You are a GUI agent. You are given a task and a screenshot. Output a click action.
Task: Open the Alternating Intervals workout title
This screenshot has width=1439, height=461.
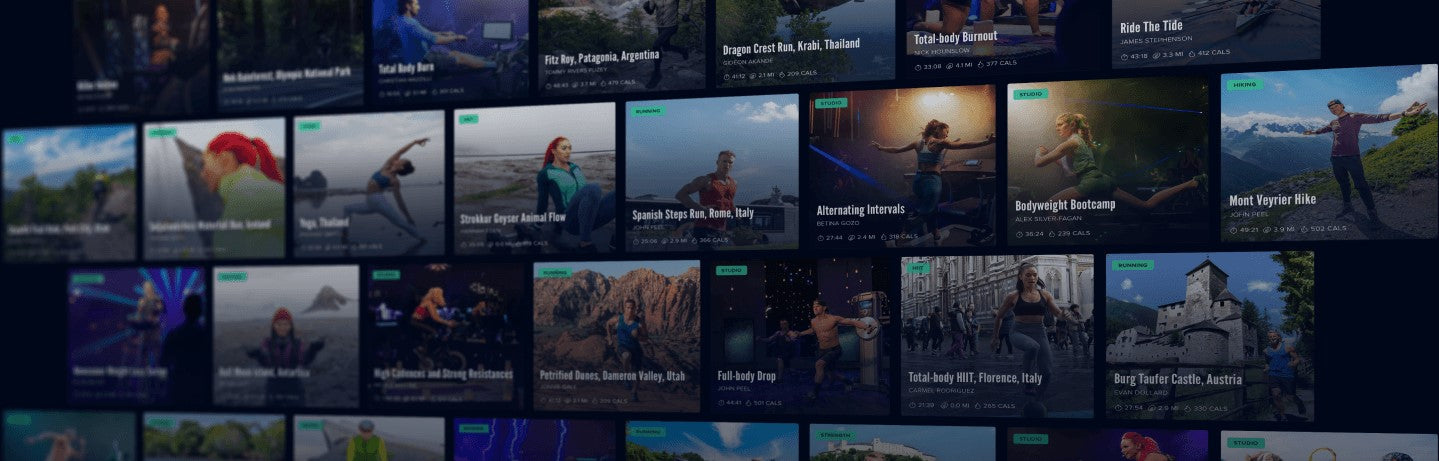pos(860,210)
